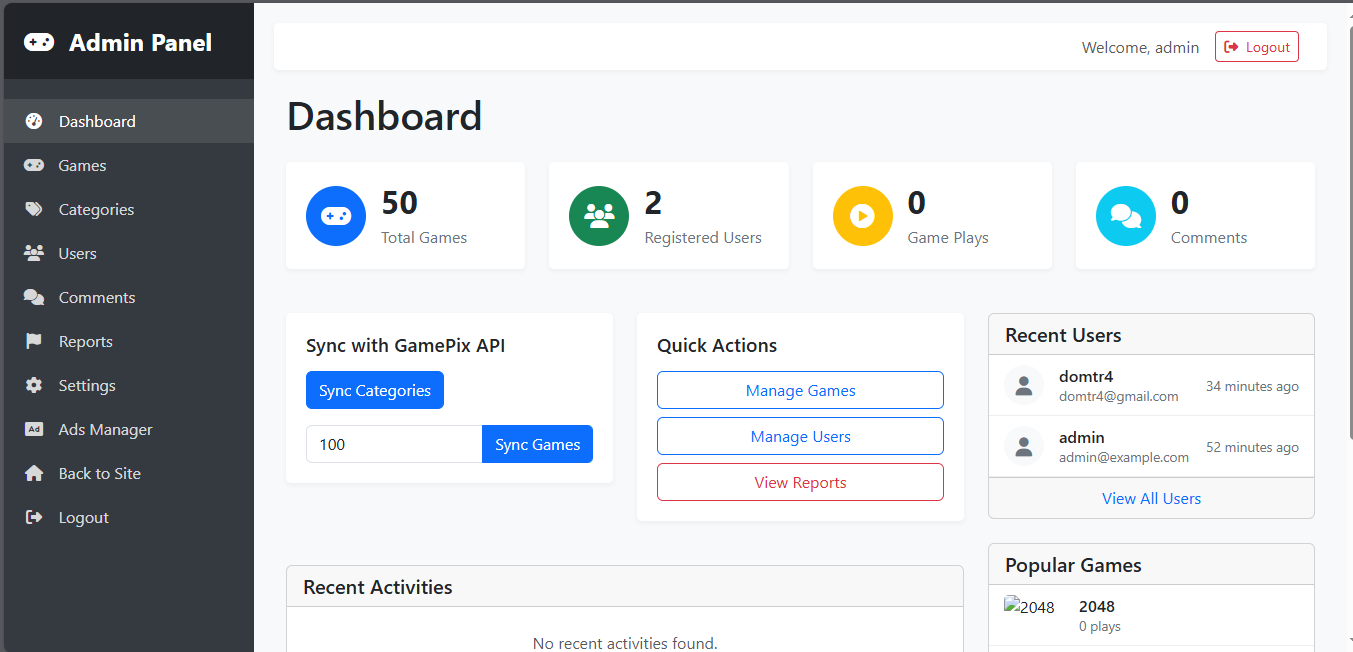This screenshot has width=1353, height=652.
Task: Click the Categories tags icon in sidebar
Action: tap(34, 209)
